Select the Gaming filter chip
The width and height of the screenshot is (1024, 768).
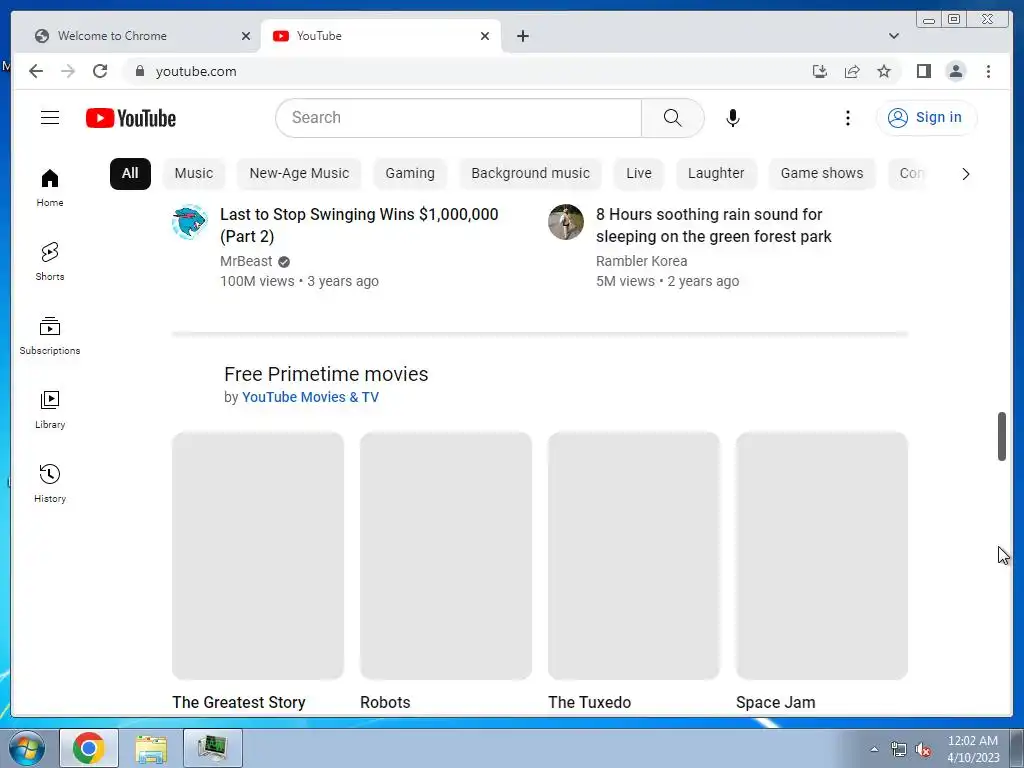(x=410, y=174)
